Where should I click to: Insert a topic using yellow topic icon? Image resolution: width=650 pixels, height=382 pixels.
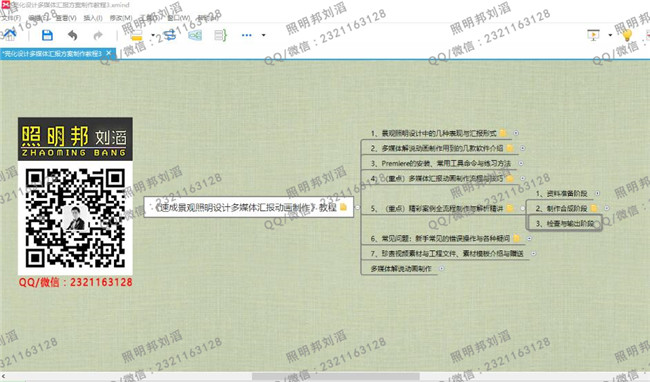(x=137, y=36)
